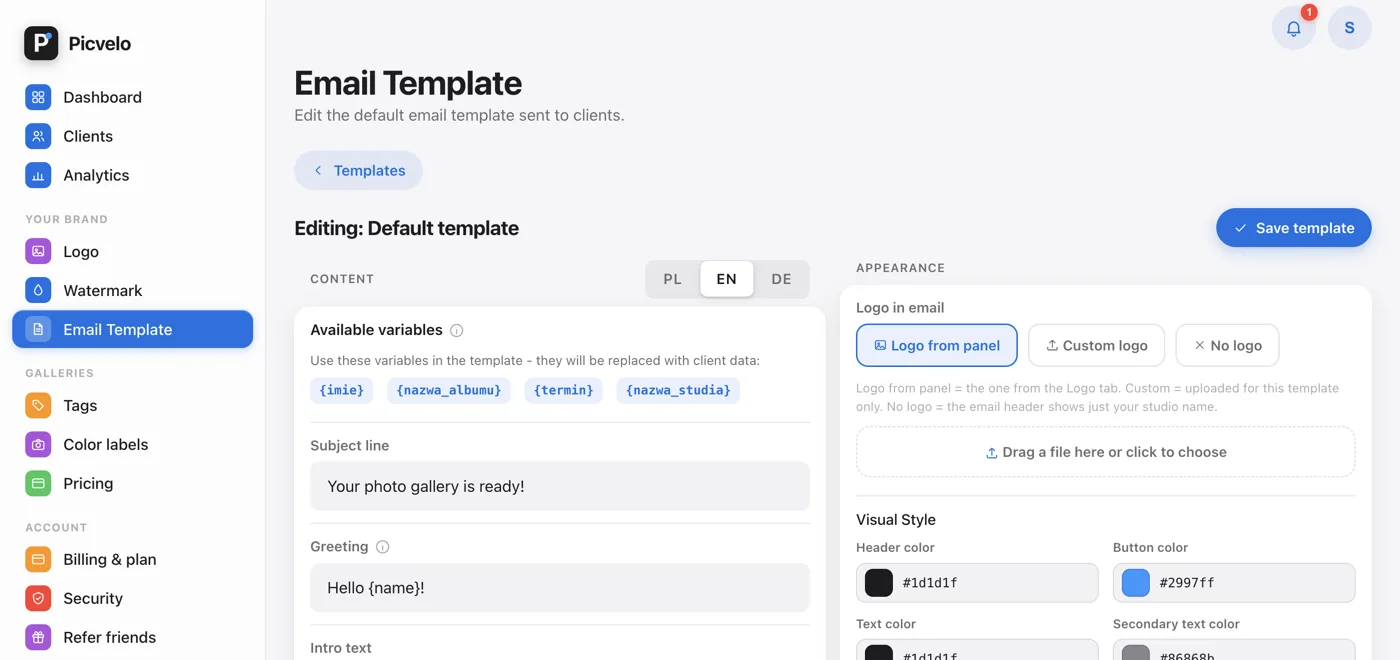Click the Subject line input field
Image resolution: width=1400 pixels, height=660 pixels.
[x=560, y=486]
